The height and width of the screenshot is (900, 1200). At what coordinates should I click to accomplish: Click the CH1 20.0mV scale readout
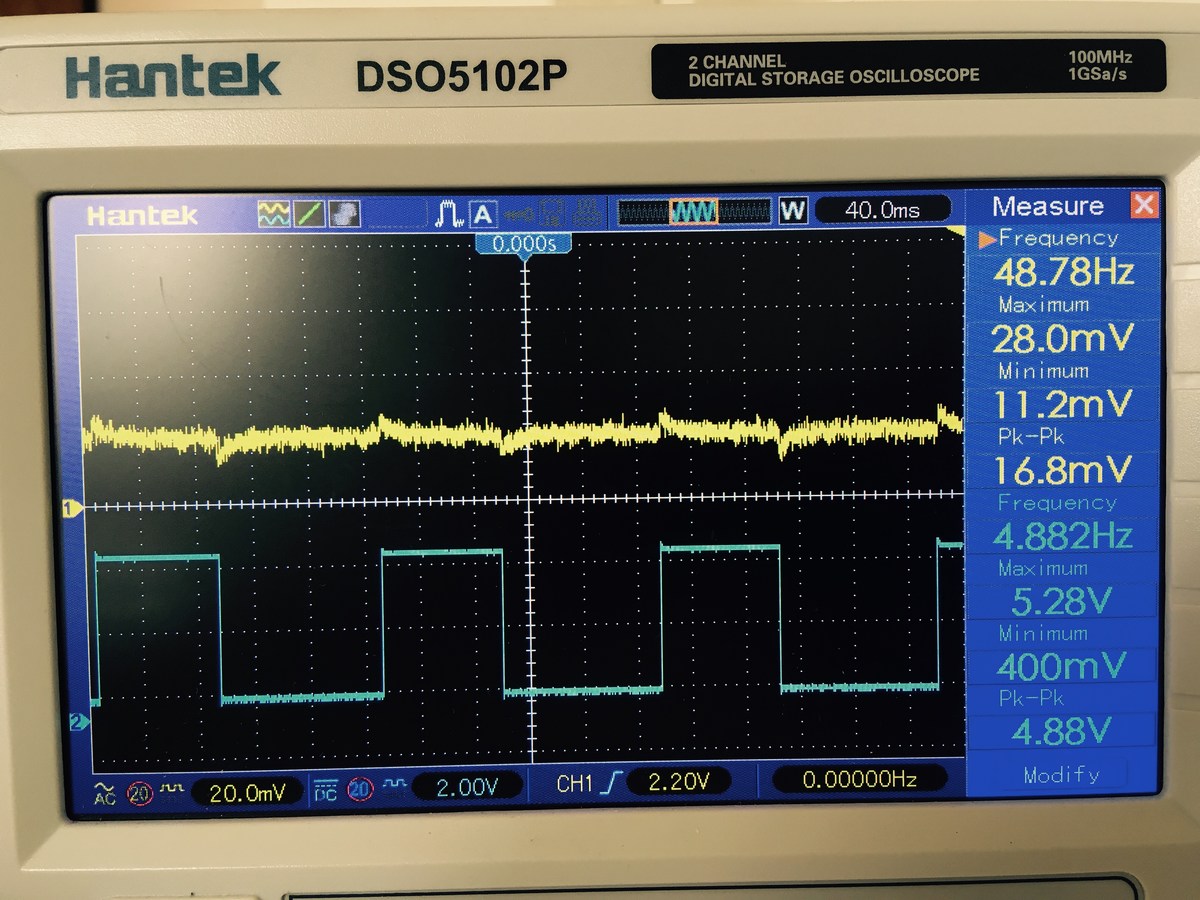(x=245, y=792)
